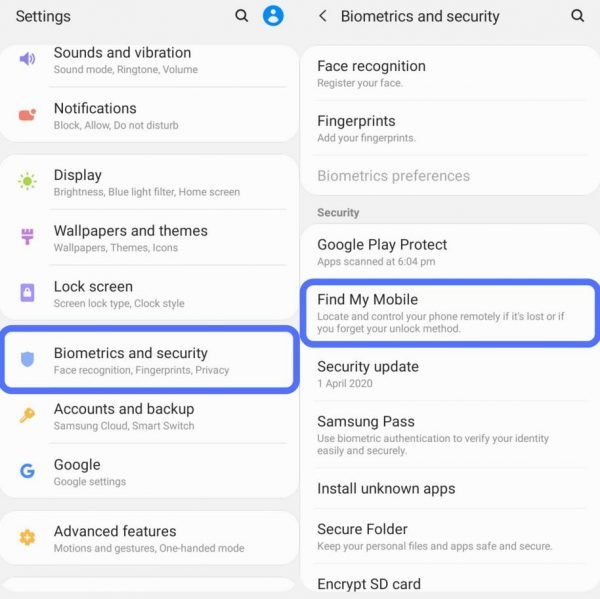
Task: Tap the Lock screen padlock icon
Action: 27,292
